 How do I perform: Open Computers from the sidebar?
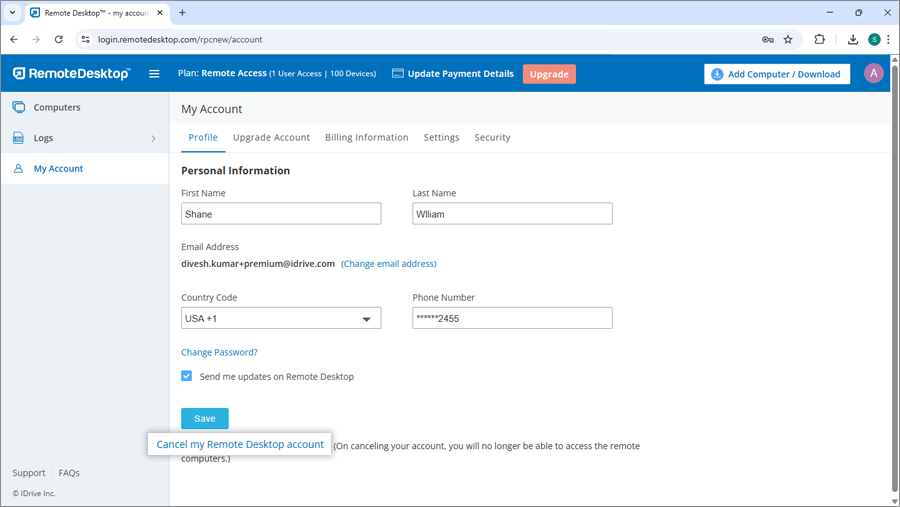coord(57,107)
